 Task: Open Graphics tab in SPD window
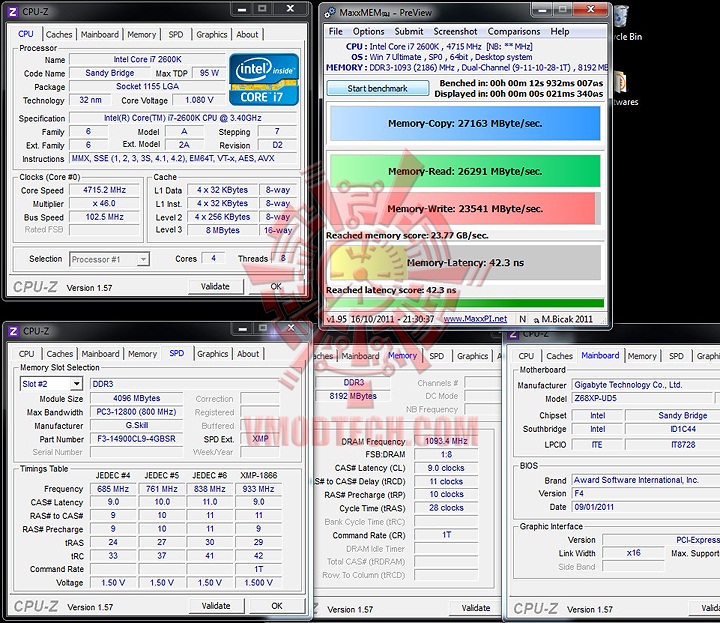pos(212,354)
